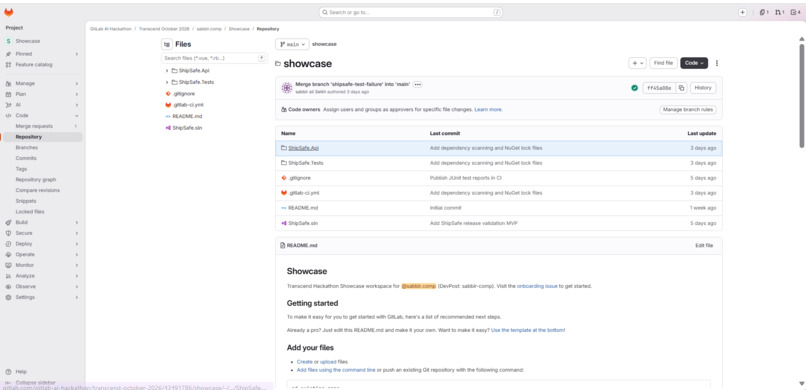Click the History button
This screenshot has height=390, width=806.
[x=703, y=88]
